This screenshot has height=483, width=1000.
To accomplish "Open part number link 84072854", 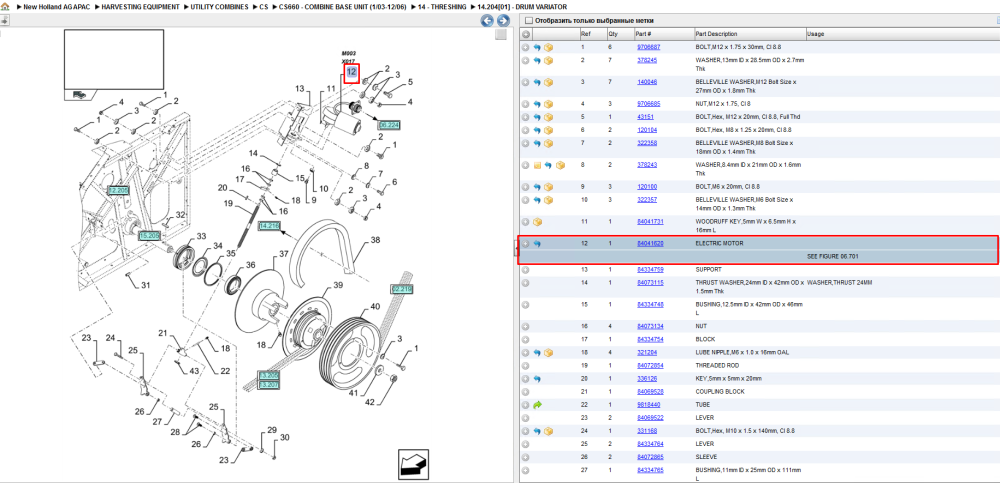I will [650, 366].
